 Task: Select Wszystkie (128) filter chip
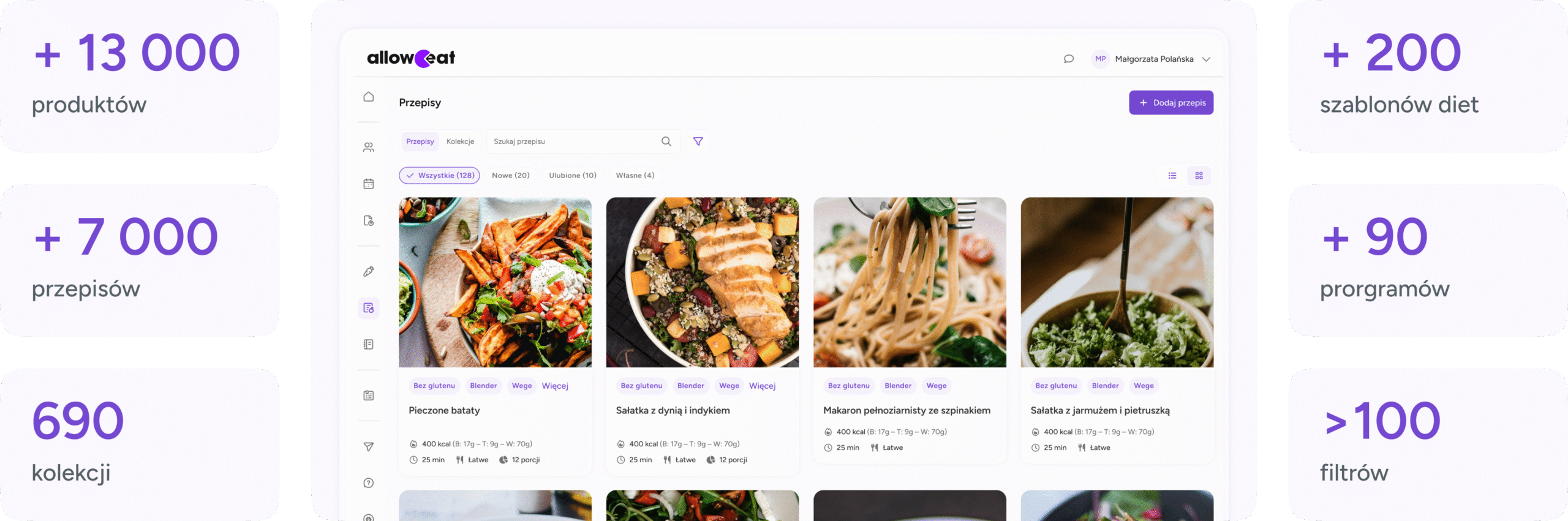tap(439, 175)
